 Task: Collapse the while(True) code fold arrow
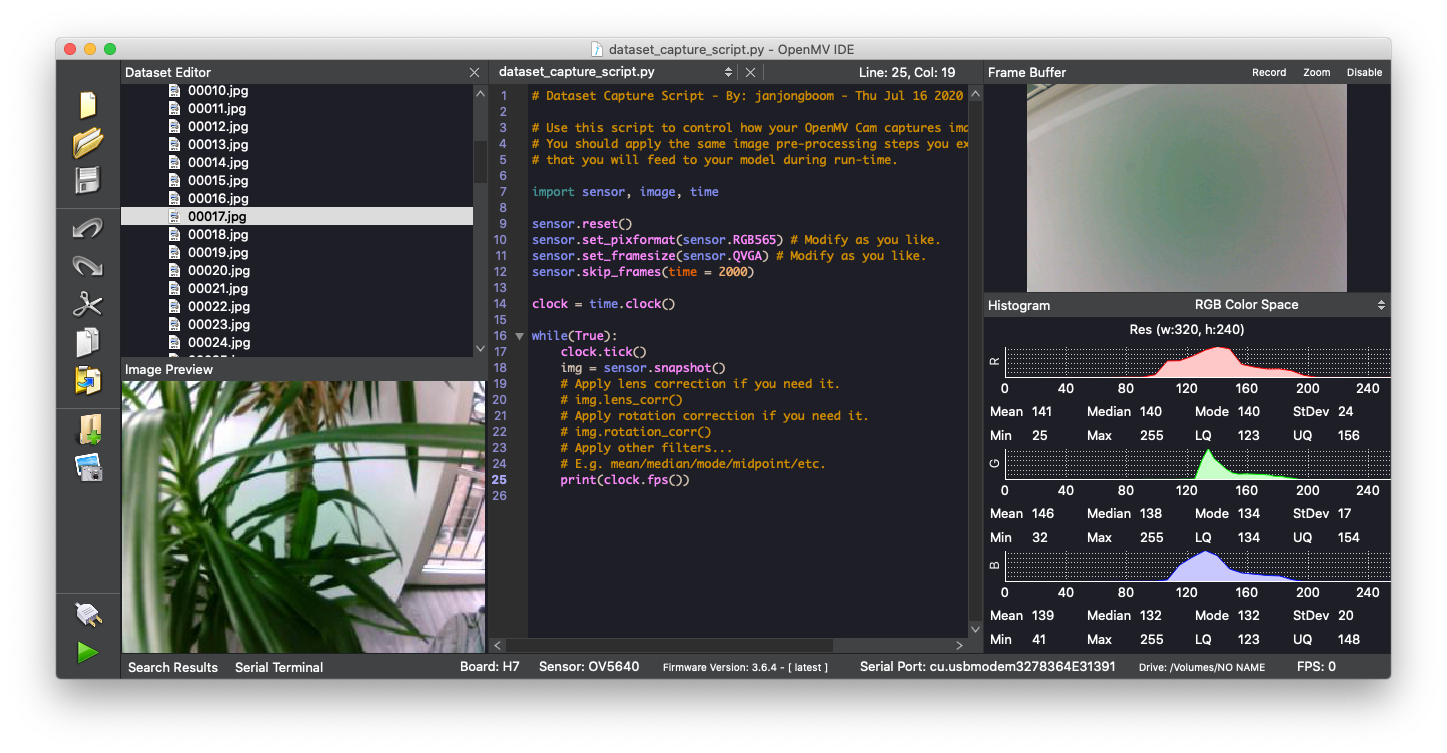pos(519,336)
